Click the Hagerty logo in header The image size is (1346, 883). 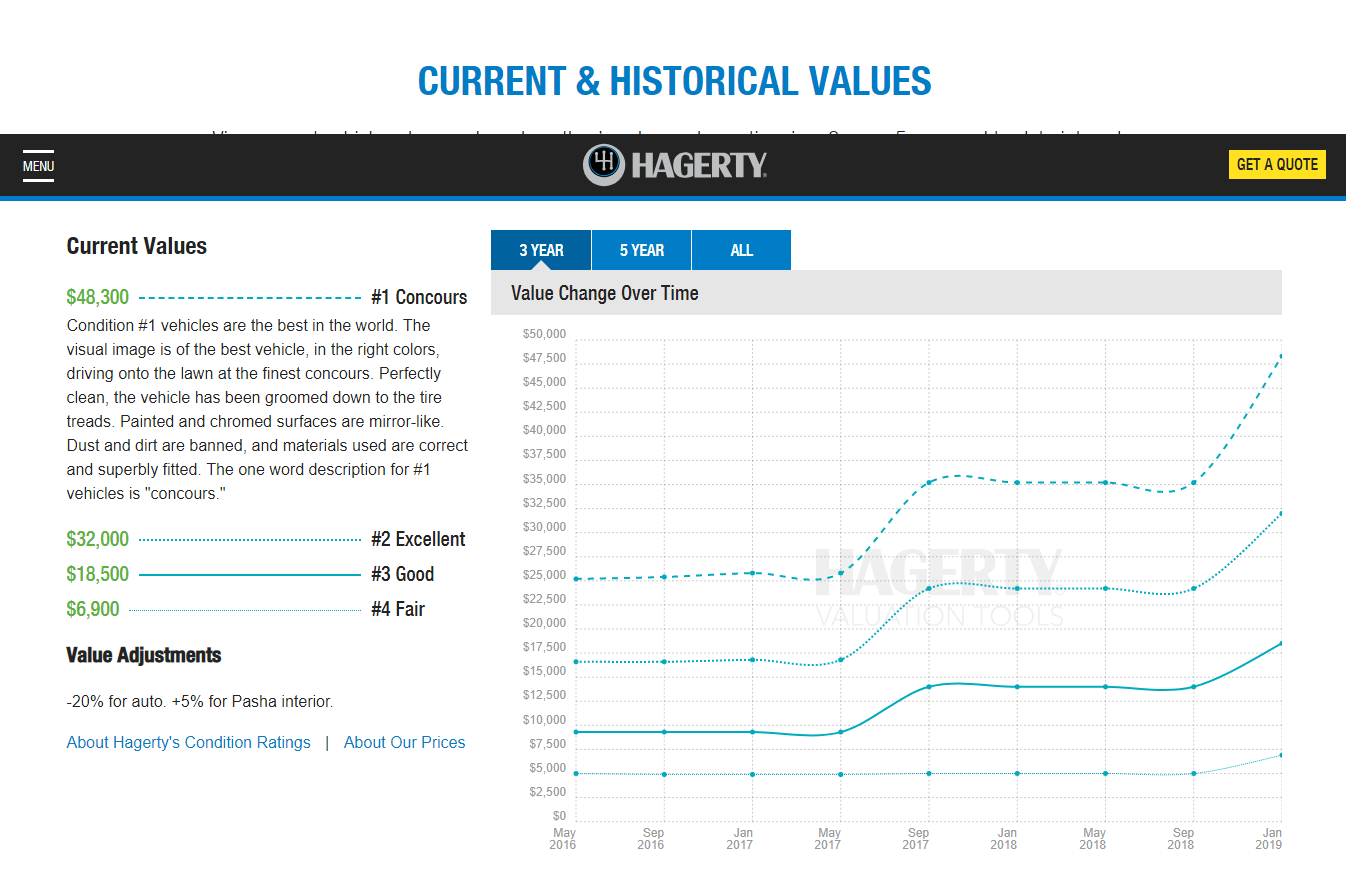pos(675,165)
